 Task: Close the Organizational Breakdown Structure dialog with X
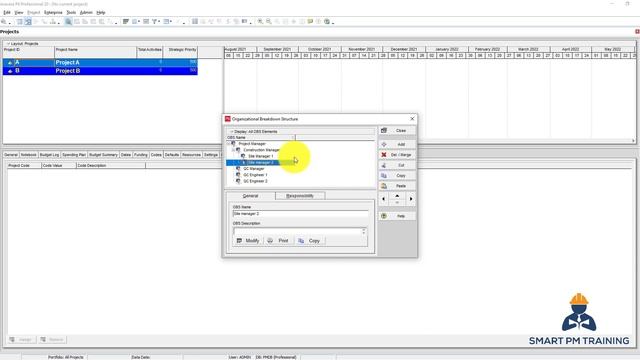click(412, 119)
